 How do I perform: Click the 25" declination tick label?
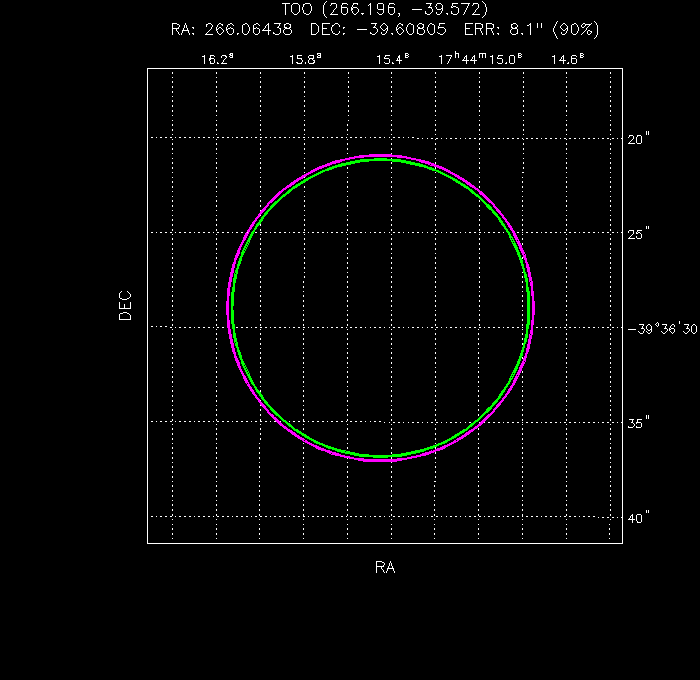point(638,234)
